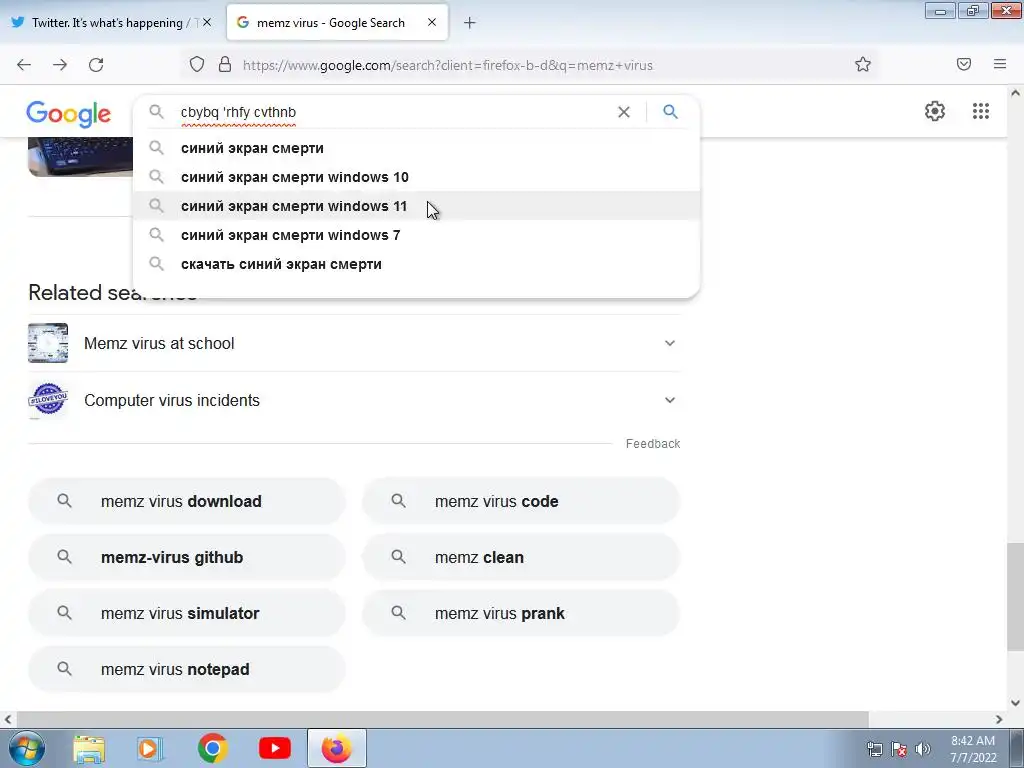Search memz virus prank
The width and height of the screenshot is (1024, 768).
pyautogui.click(x=521, y=613)
